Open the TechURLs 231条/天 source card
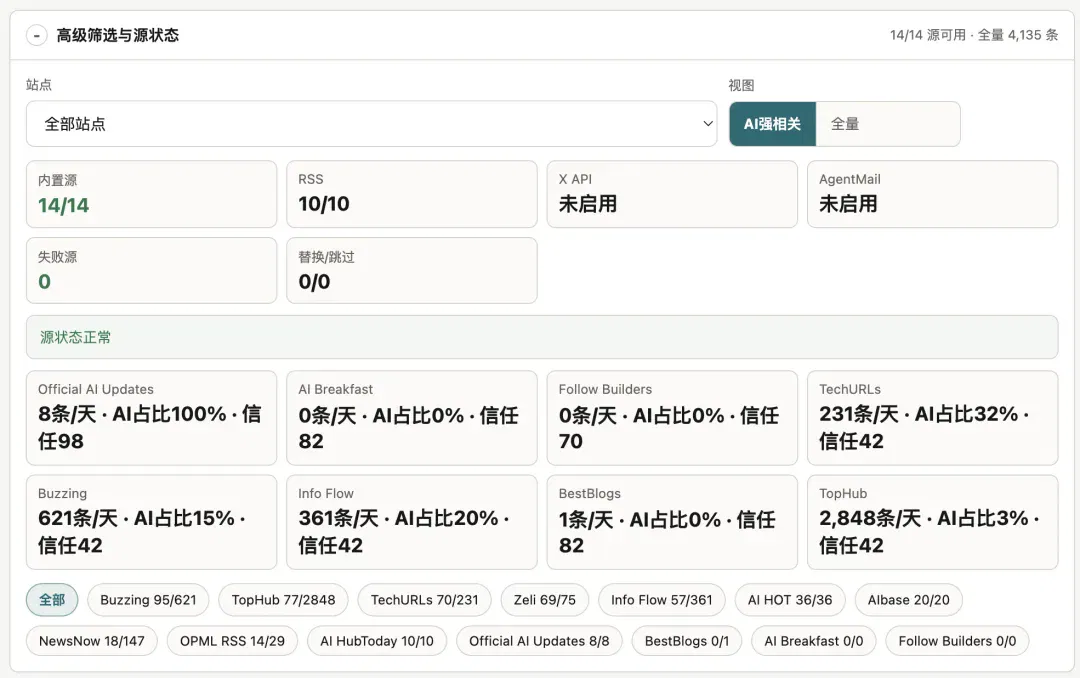1080x678 pixels. pos(933,418)
